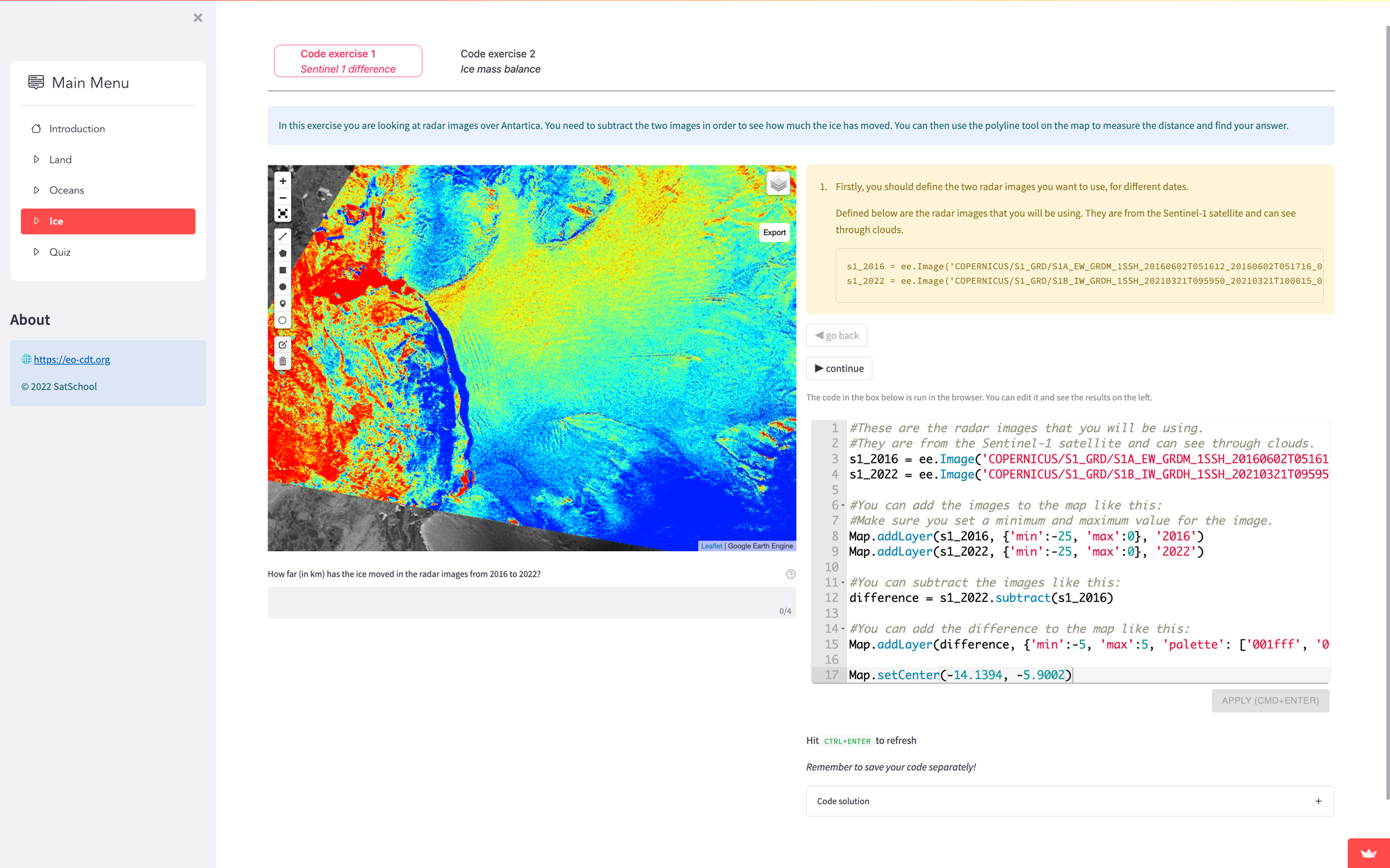1390x868 pixels.
Task: Click the delete layers trash icon
Action: (283, 361)
